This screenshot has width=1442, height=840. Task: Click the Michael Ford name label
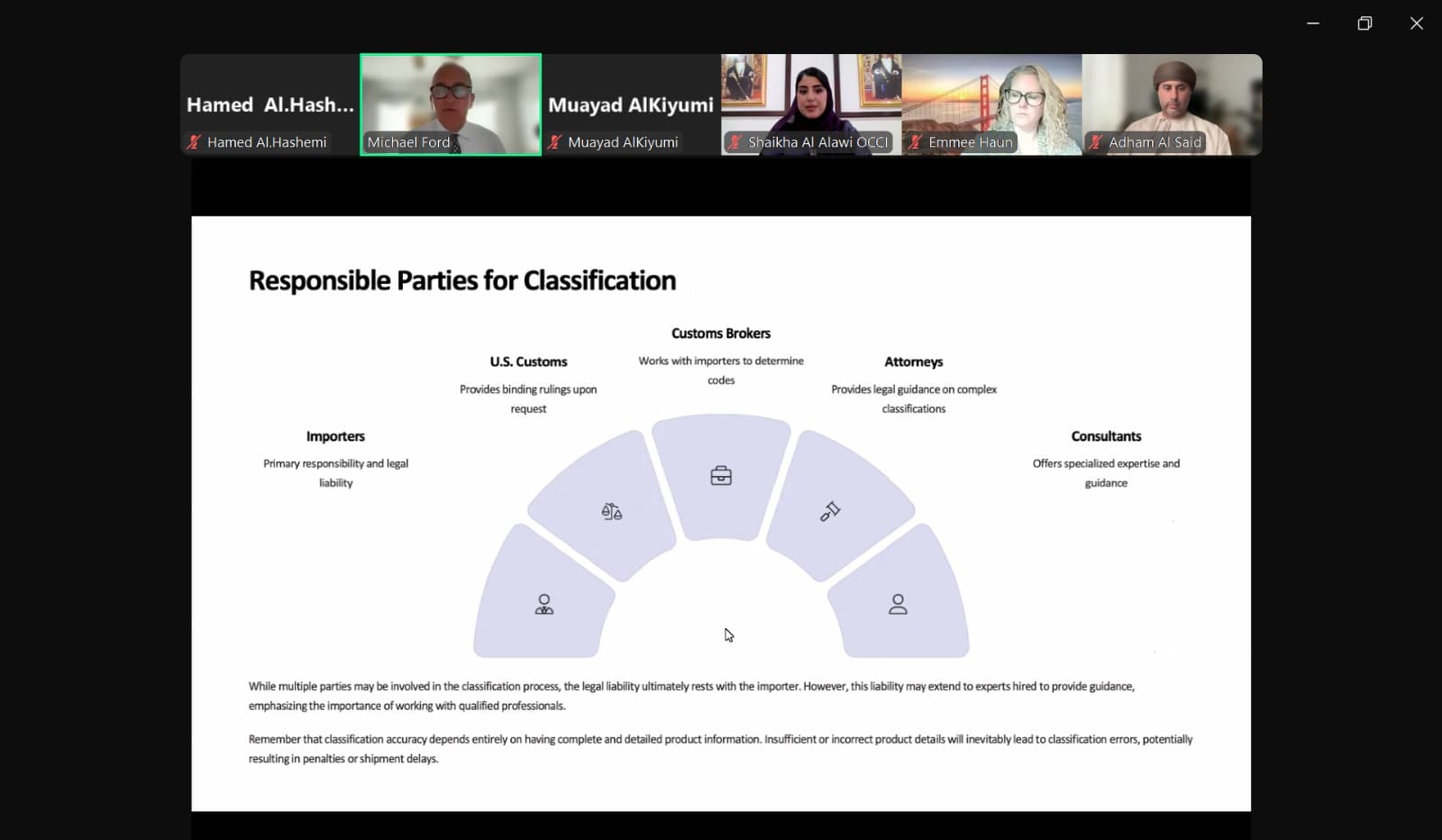408,142
